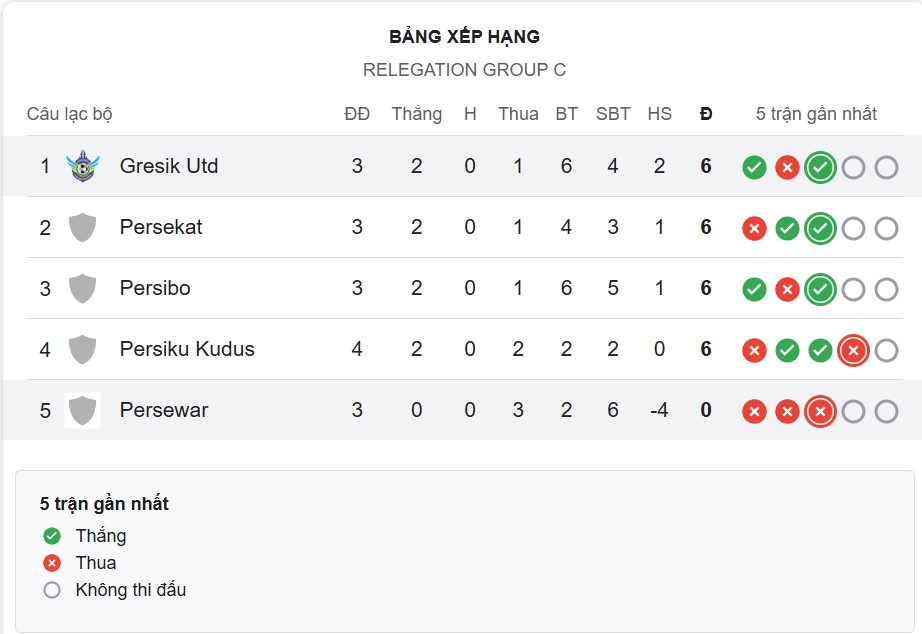
Task: Click the Đ column header to sort
Action: (x=704, y=114)
